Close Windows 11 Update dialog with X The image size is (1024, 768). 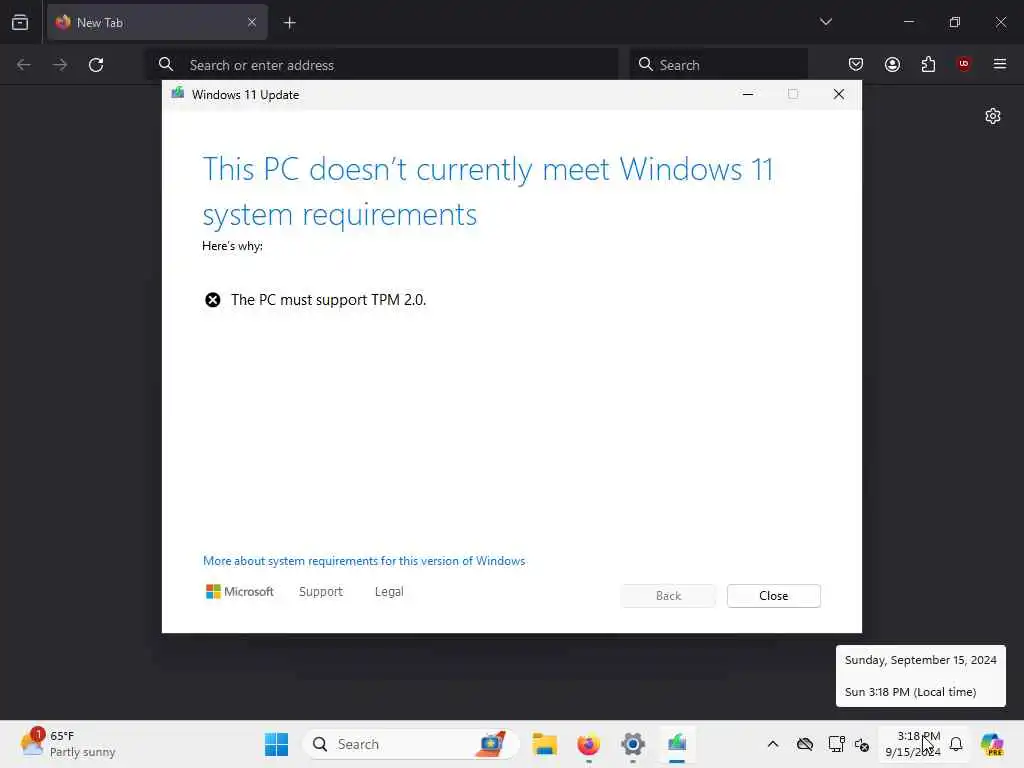839,95
